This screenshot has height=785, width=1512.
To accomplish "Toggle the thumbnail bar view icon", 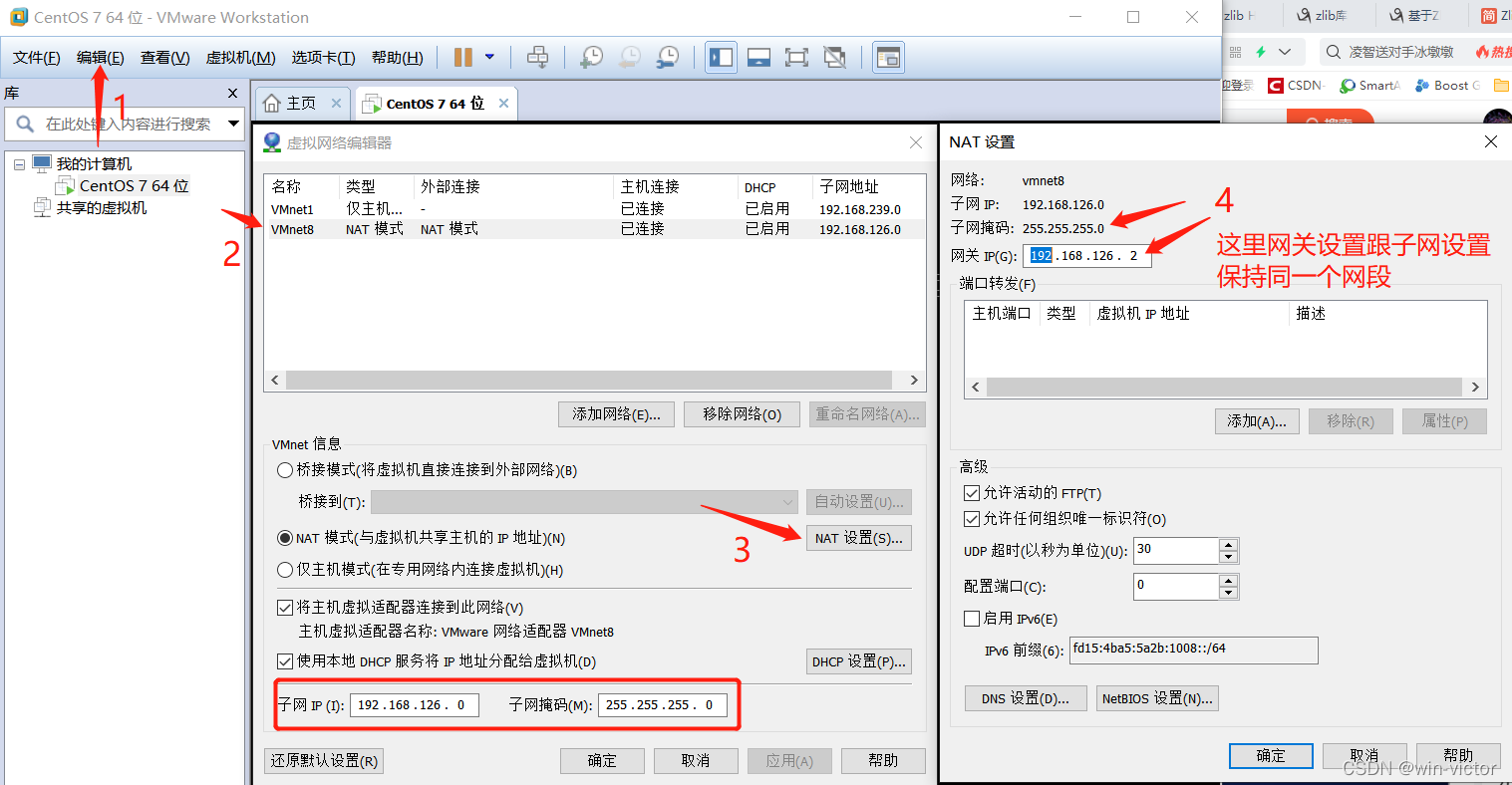I will pyautogui.click(x=758, y=58).
